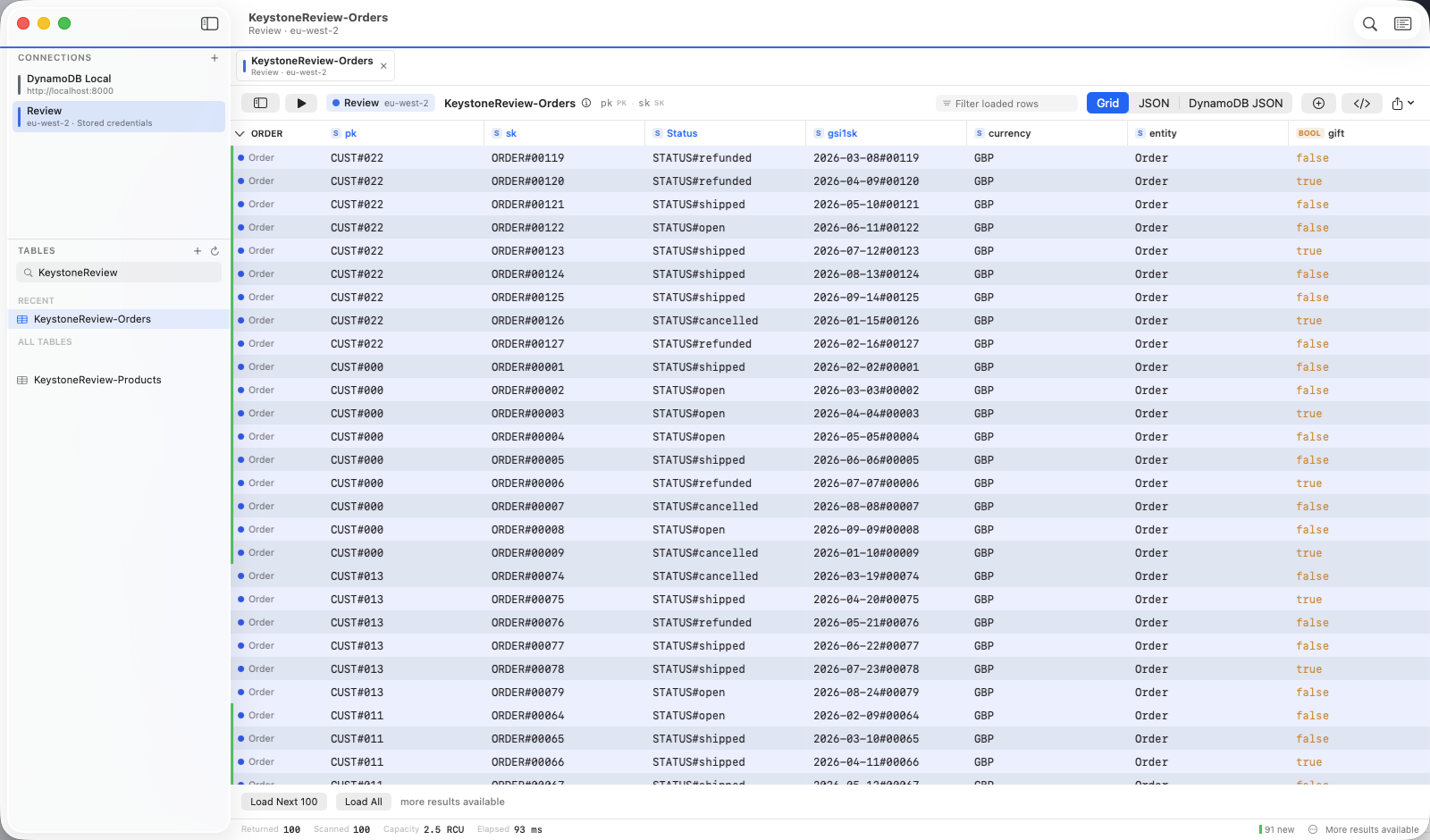This screenshot has width=1430, height=840.
Task: Click cell ORDER#00074
Action: [527, 576]
